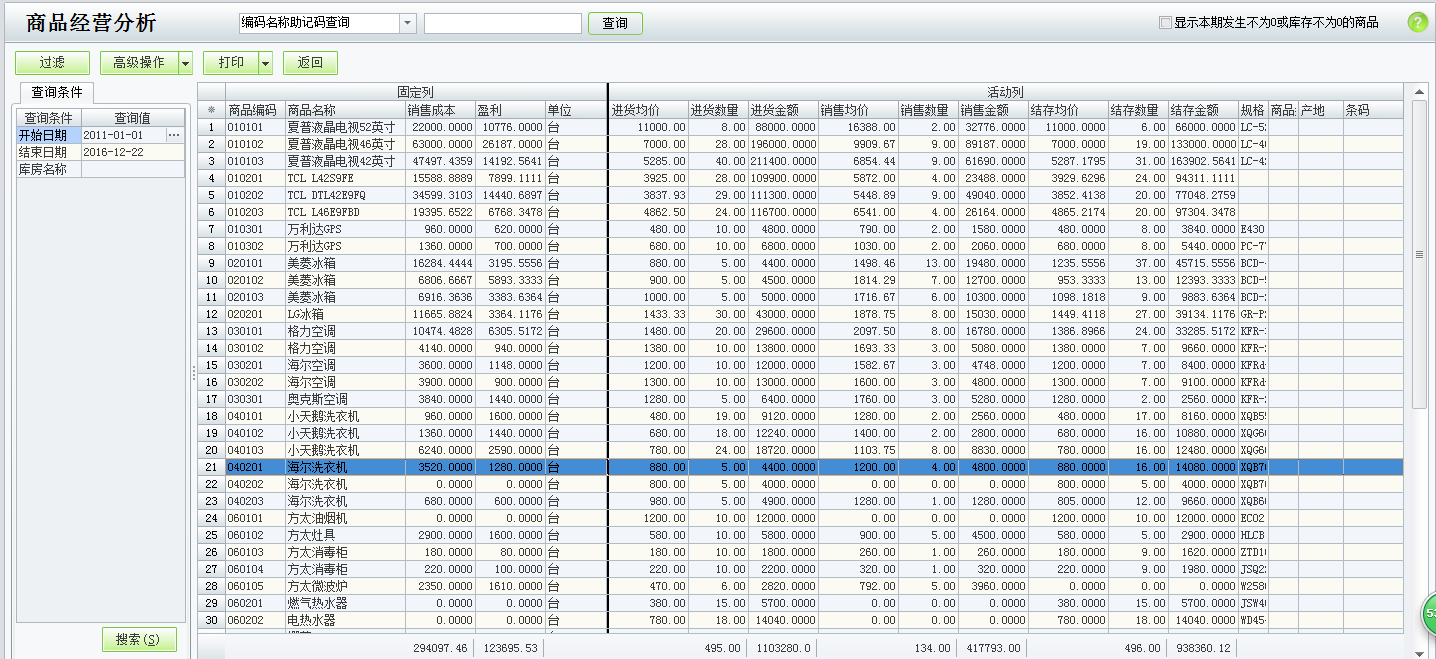Viewport: 1436px width, 659px height.
Task: Select the 查询条件 tab
Action: [58, 92]
